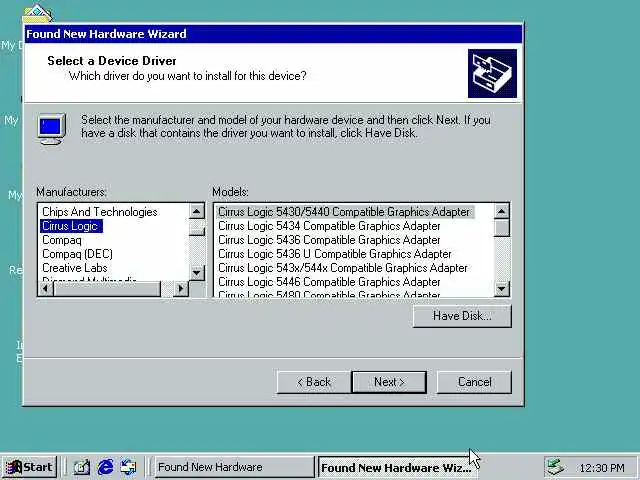
Task: Choose Cirrus Logic 5430/5440 Compatible Graphics Adapter
Action: tap(344, 212)
